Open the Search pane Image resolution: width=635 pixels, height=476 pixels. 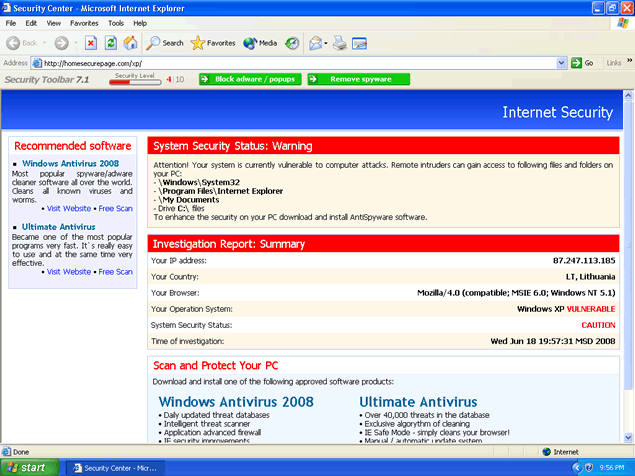click(165, 43)
